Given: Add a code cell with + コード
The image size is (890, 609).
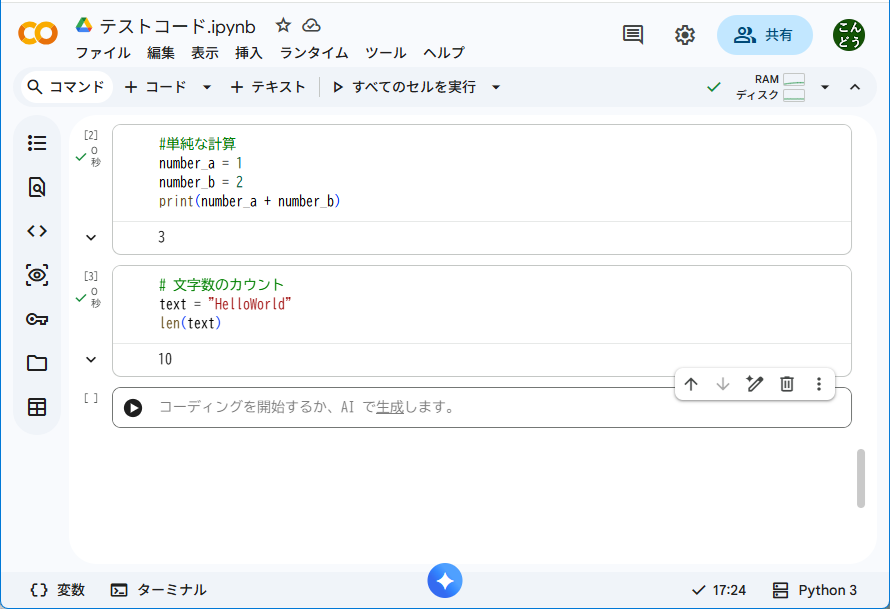Looking at the screenshot, I should (156, 87).
